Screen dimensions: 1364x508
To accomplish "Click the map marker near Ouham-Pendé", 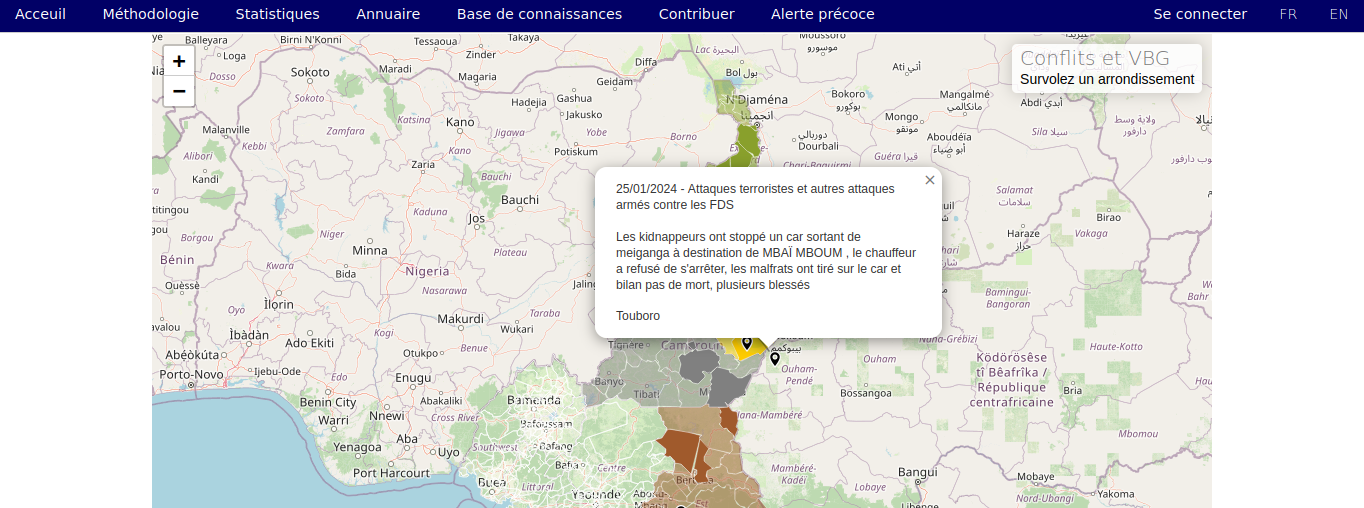I will (775, 359).
